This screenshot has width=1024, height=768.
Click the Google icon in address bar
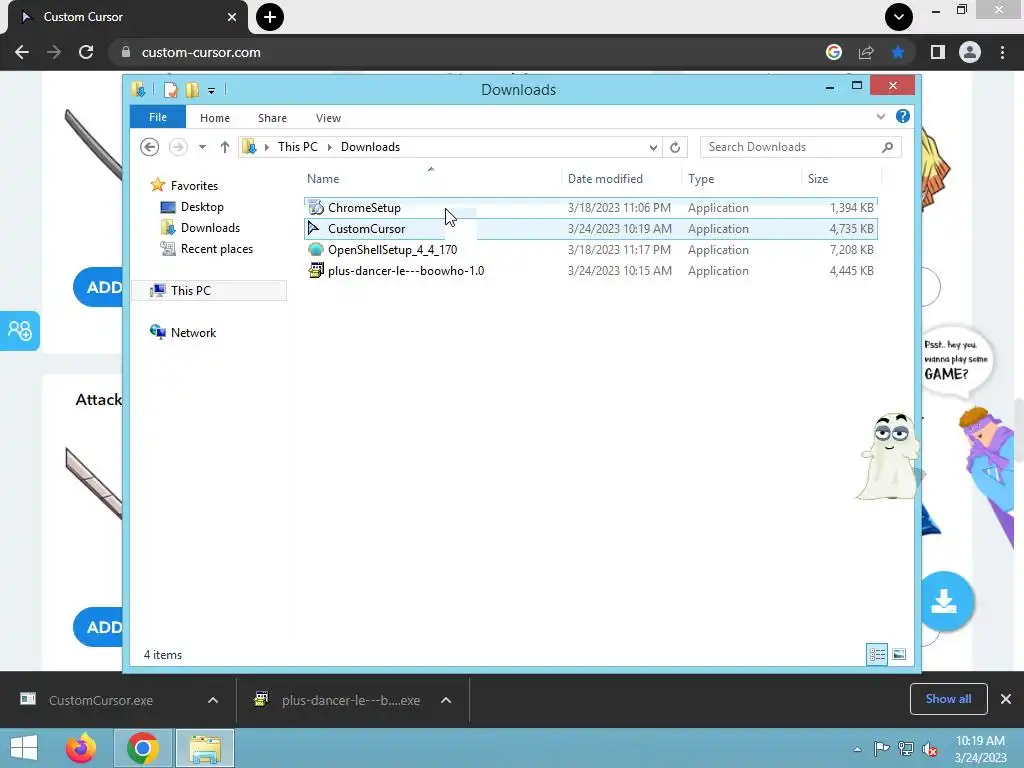coord(834,52)
